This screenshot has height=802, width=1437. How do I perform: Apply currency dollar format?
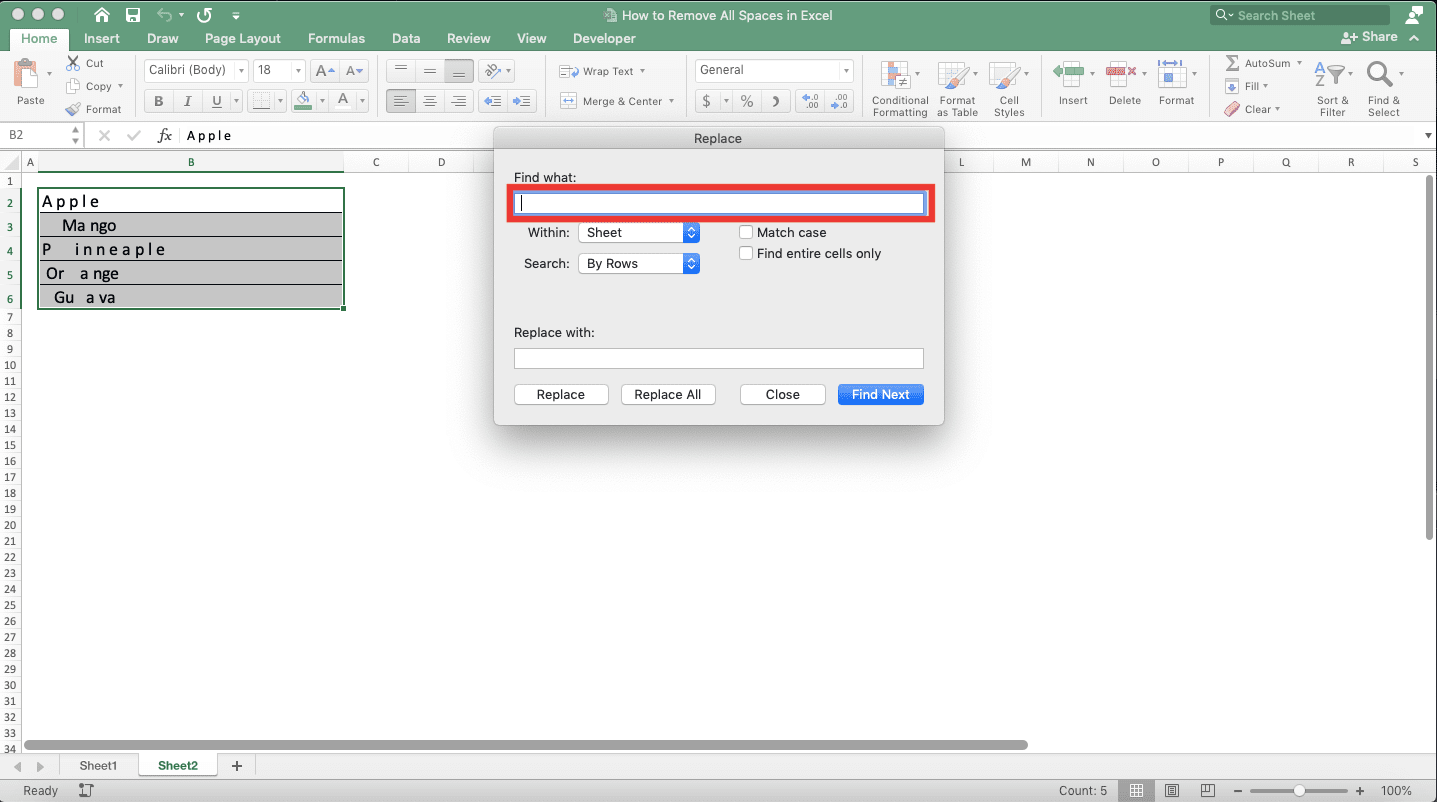[x=707, y=101]
